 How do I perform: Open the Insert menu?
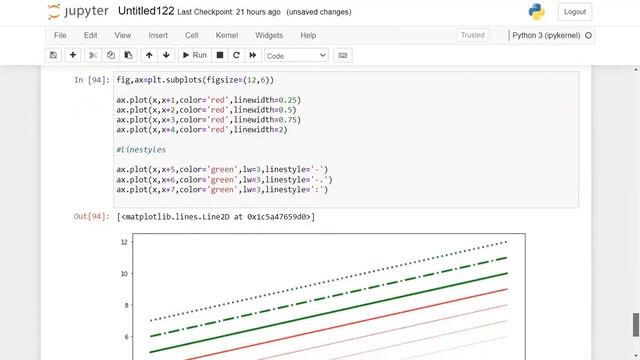(158, 36)
